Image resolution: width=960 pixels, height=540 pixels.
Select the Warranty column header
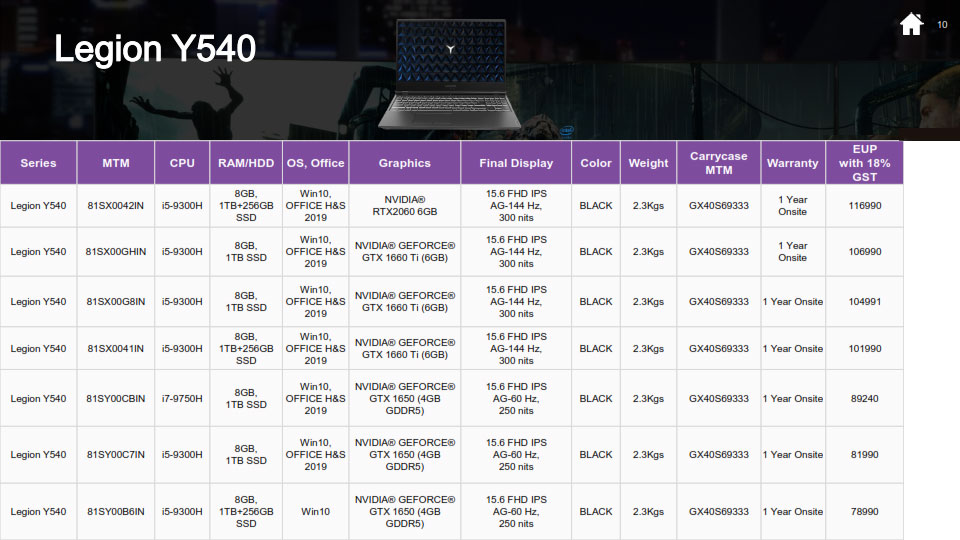point(792,163)
